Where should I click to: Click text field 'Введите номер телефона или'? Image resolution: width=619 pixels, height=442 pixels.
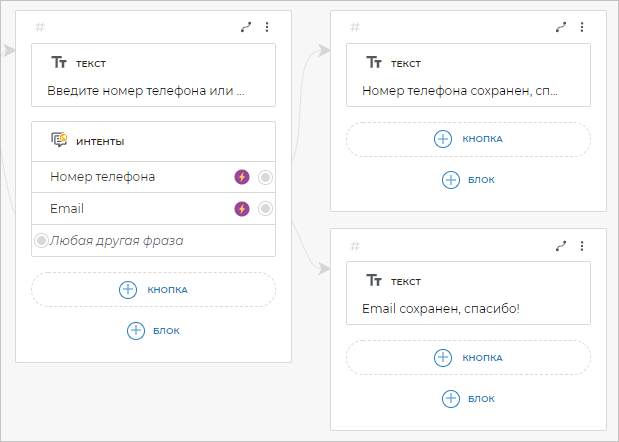coord(146,91)
